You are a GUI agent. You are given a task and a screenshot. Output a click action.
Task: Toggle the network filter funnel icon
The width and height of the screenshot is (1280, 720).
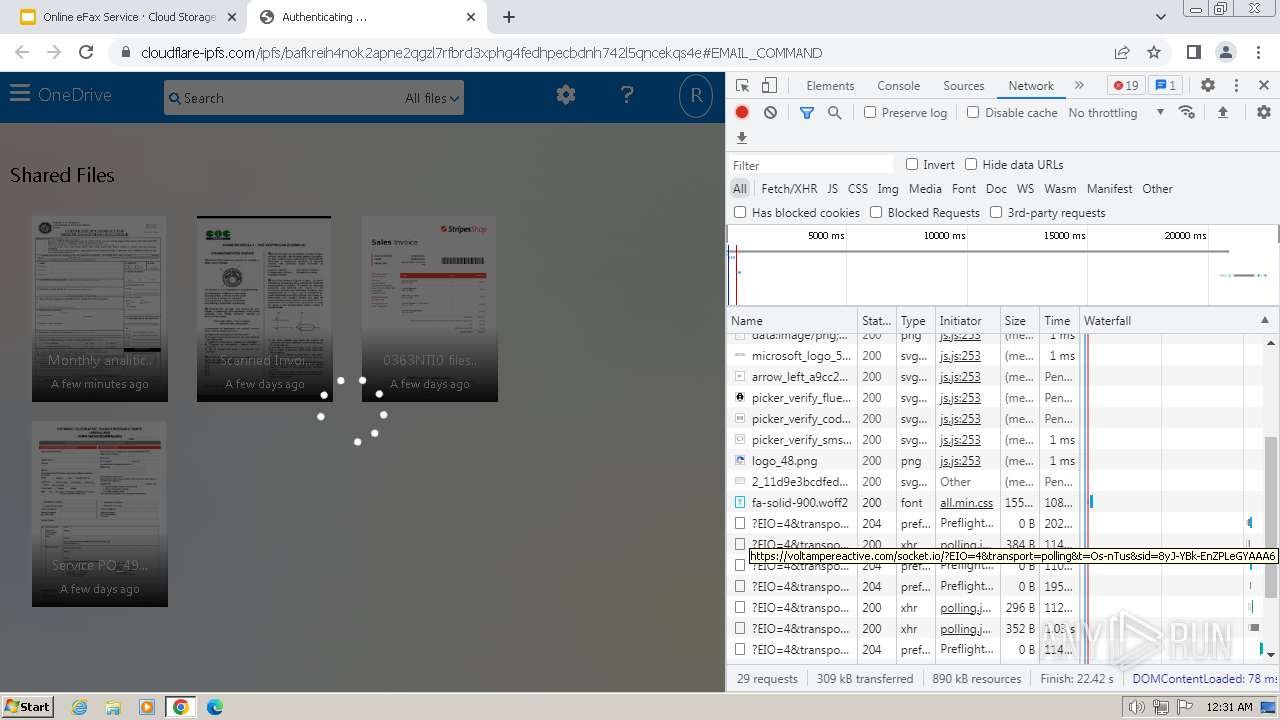pos(807,113)
